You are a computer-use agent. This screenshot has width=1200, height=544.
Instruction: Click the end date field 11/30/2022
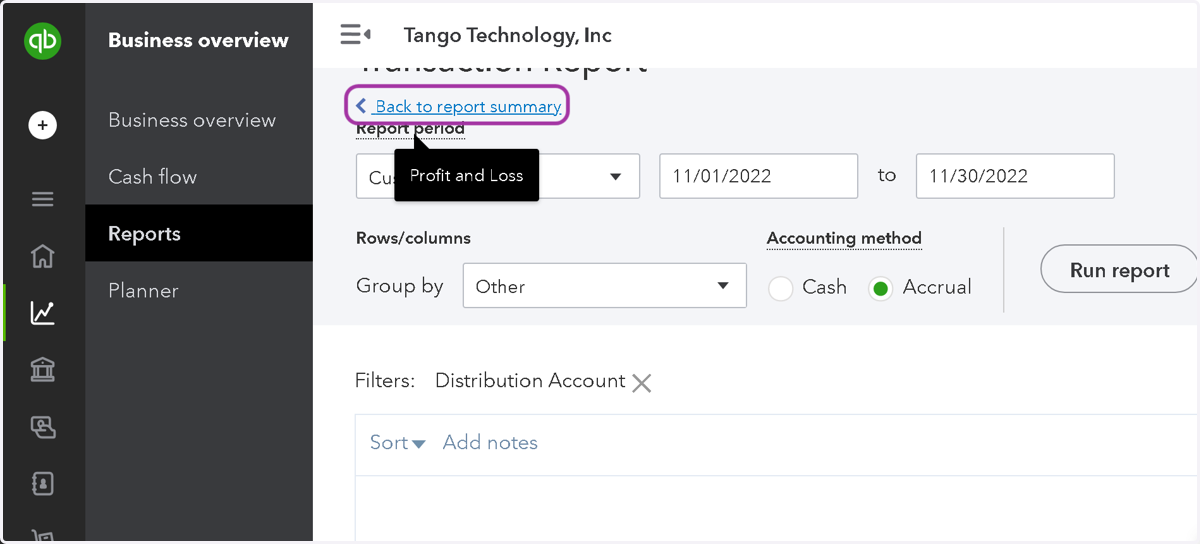point(1015,176)
